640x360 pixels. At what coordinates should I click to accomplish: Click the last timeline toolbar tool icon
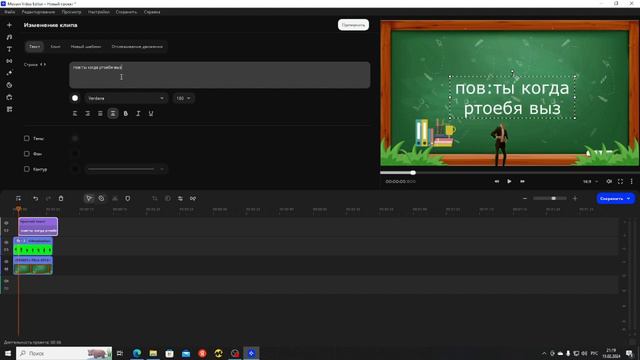pos(193,198)
